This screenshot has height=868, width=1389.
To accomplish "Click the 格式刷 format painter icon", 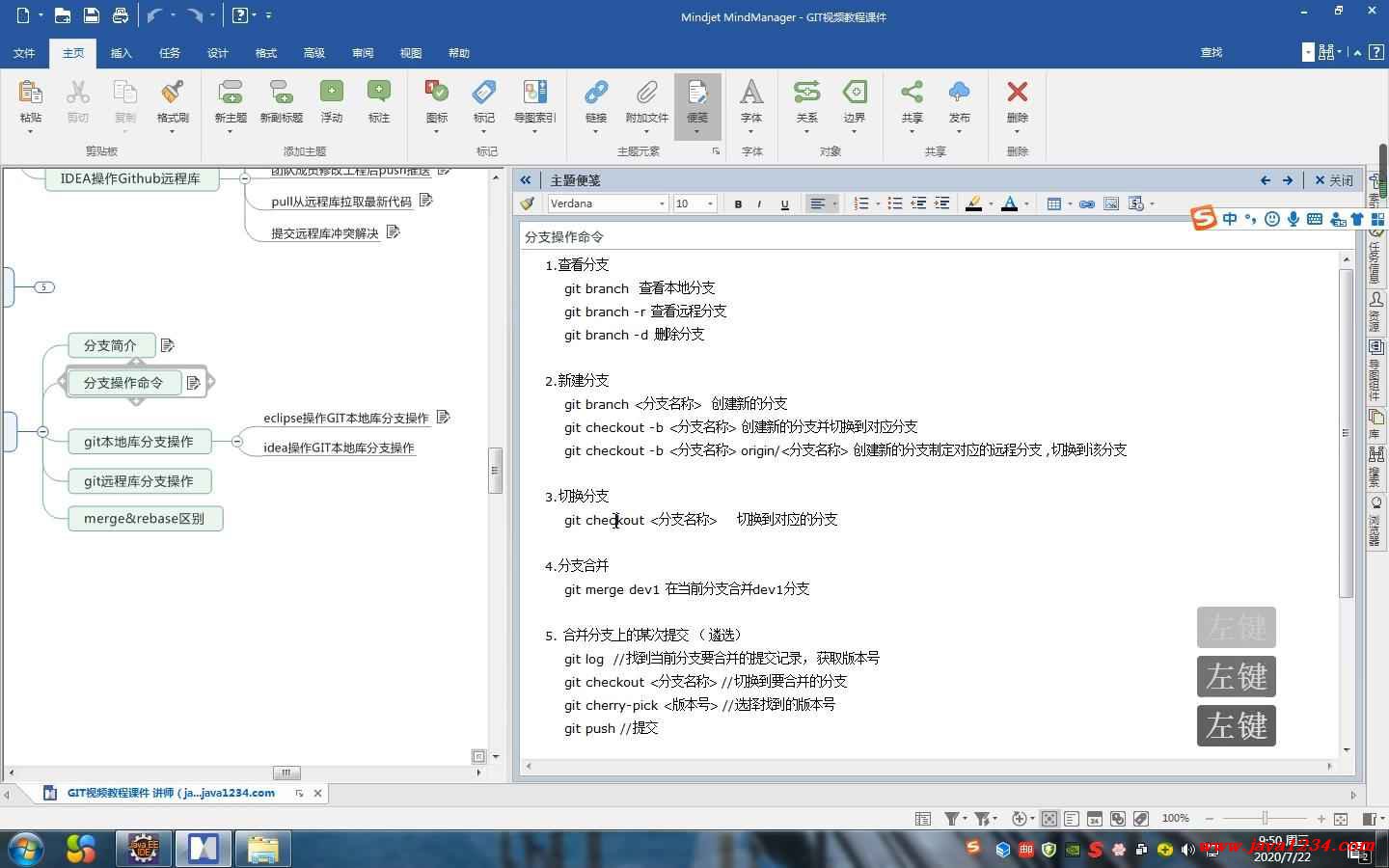I will tap(173, 94).
